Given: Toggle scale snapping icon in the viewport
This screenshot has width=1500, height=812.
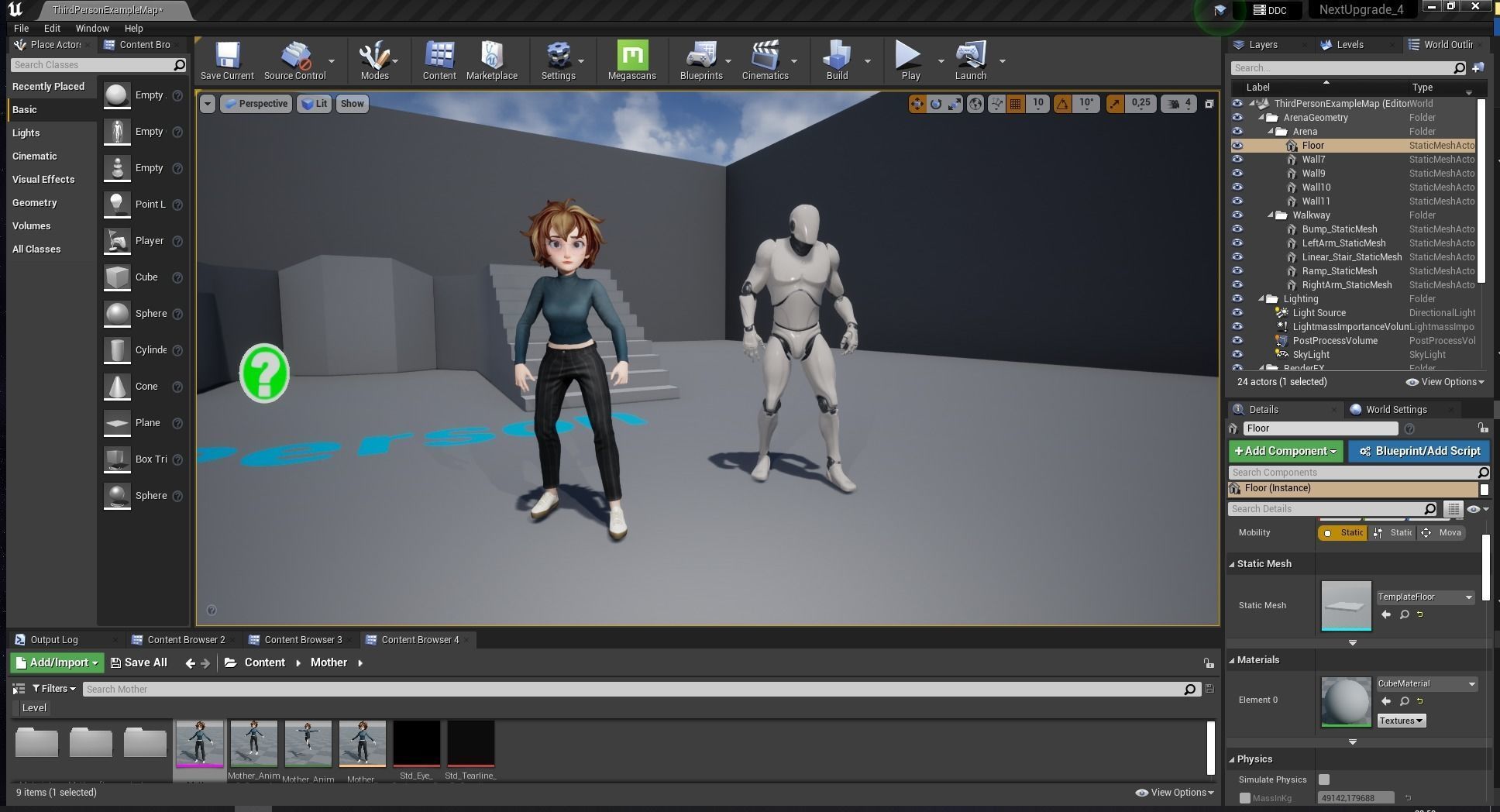Looking at the screenshot, I should (x=1114, y=104).
